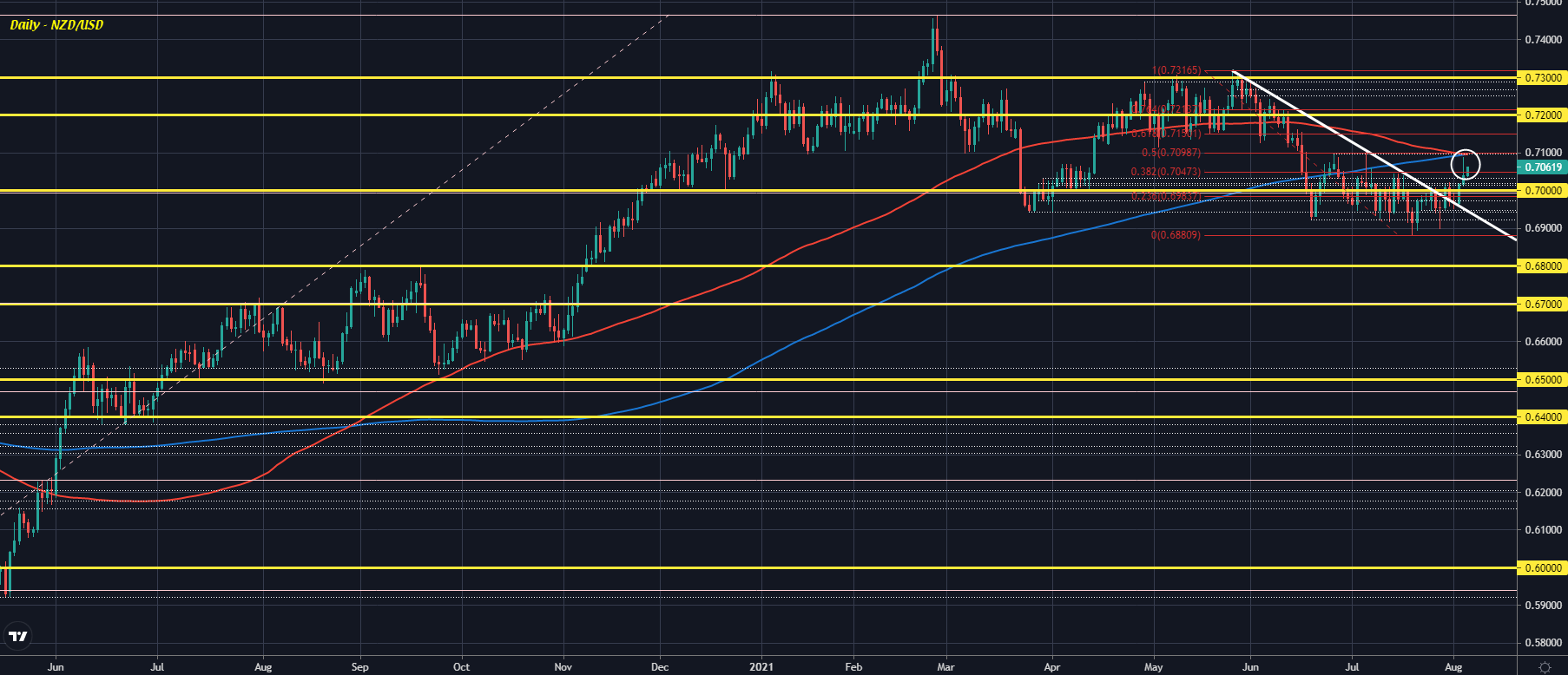1568x675 pixels.
Task: Select the Mar date marker
Action: [x=945, y=667]
